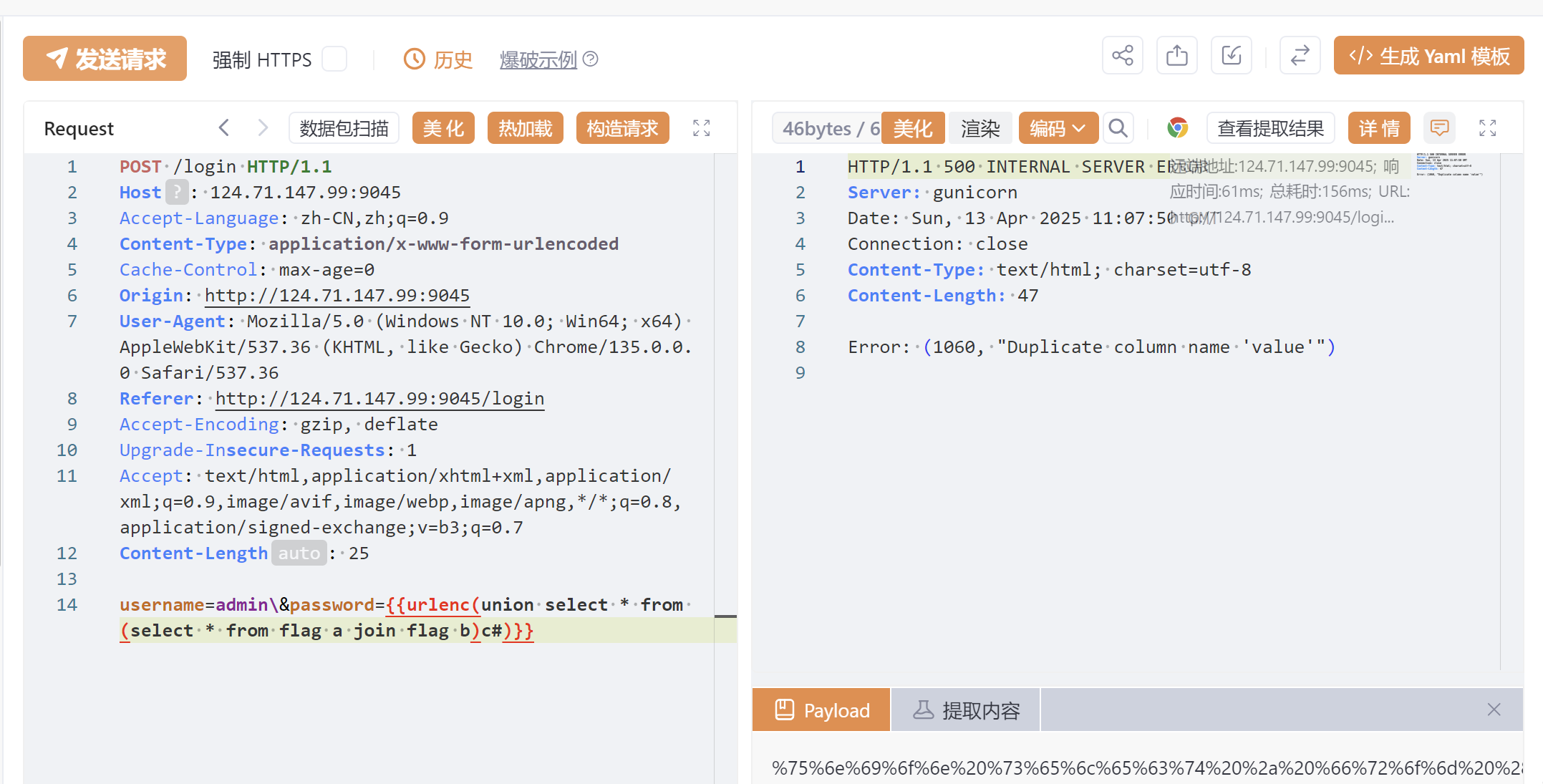
Task: Expand the response panel to fullscreen
Action: pyautogui.click(x=1488, y=128)
